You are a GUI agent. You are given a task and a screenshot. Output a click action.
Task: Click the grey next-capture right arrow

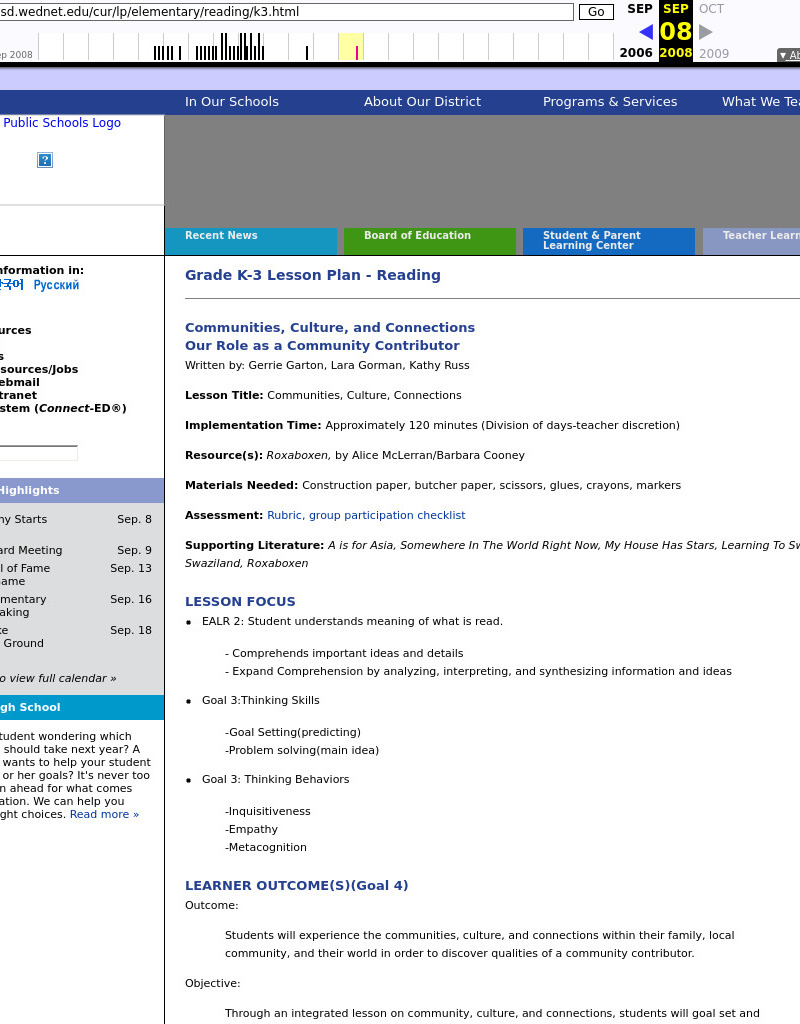pos(705,31)
